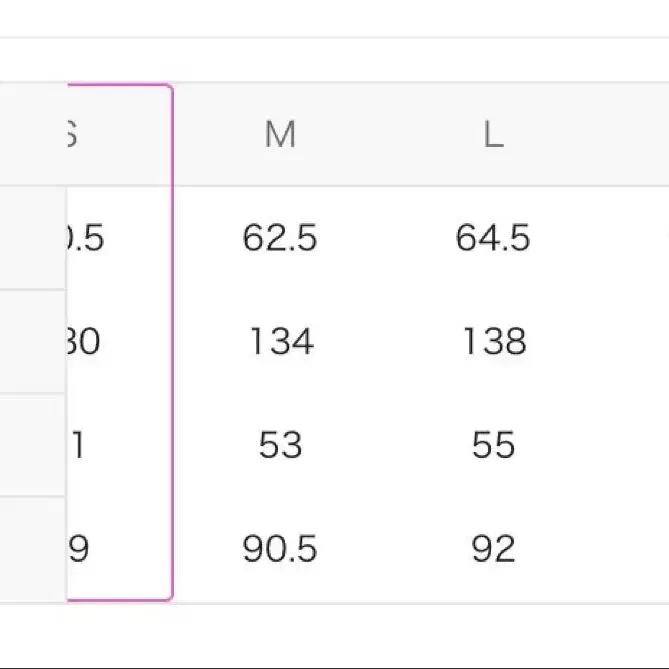The width and height of the screenshot is (669, 669).
Task: Select the S column cell ending in 30
Action: [x=84, y=342]
